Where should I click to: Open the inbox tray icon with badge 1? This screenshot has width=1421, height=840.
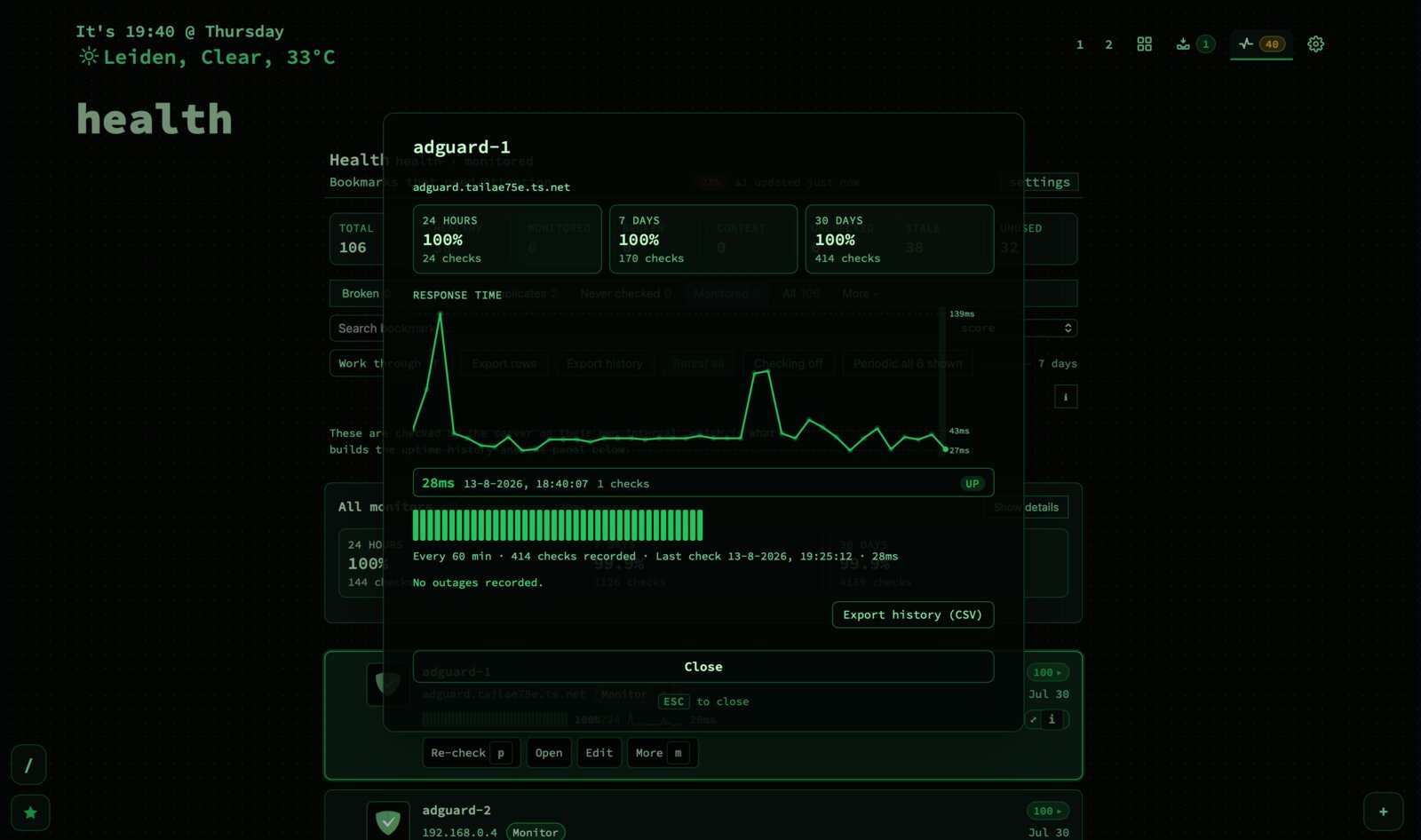click(1195, 44)
